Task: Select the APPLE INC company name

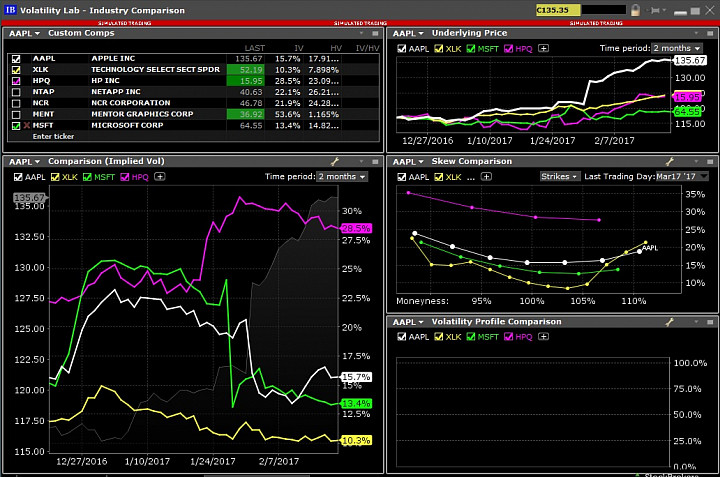Action: pyautogui.click(x=113, y=58)
